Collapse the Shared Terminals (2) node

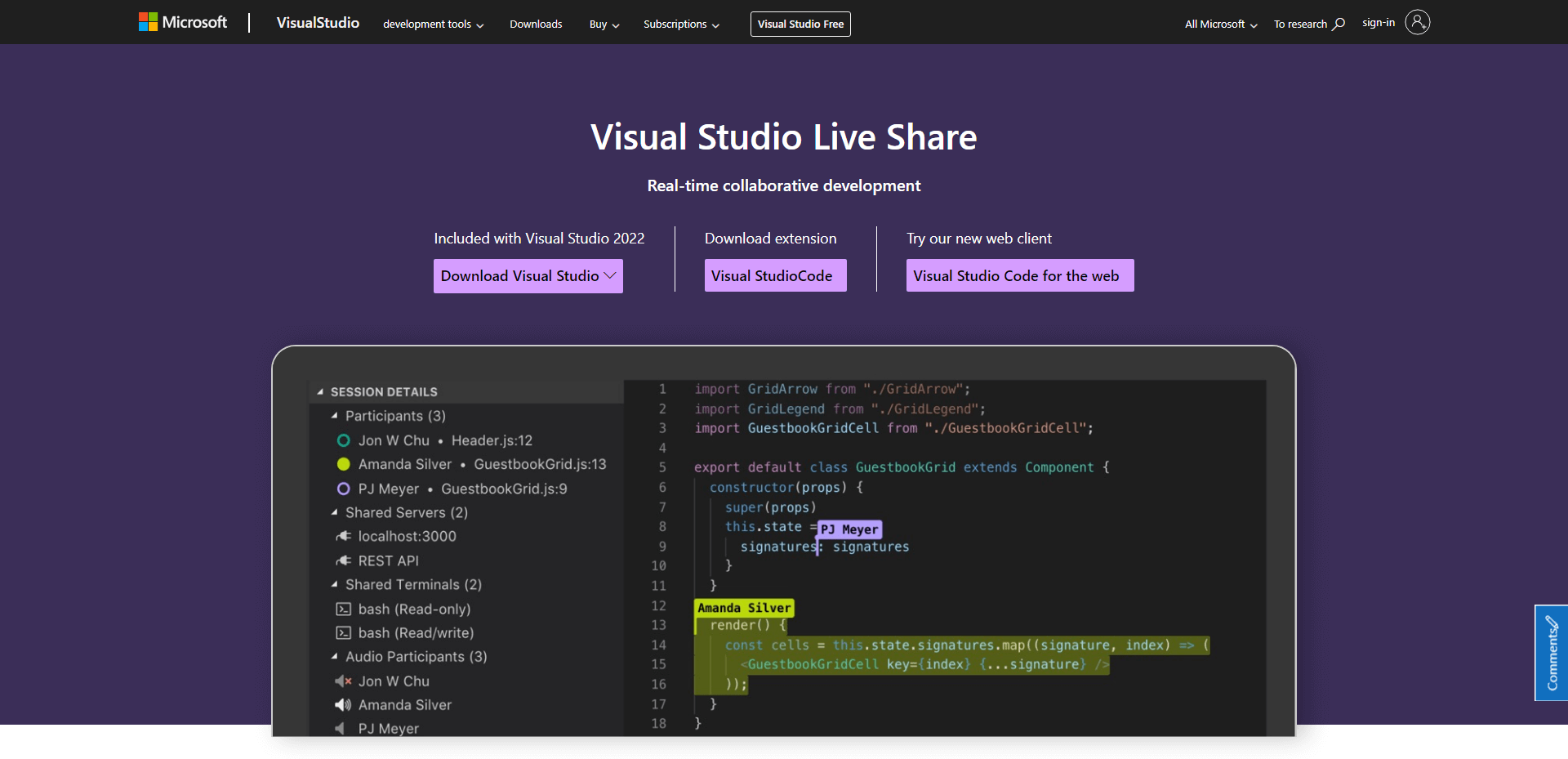(x=334, y=584)
